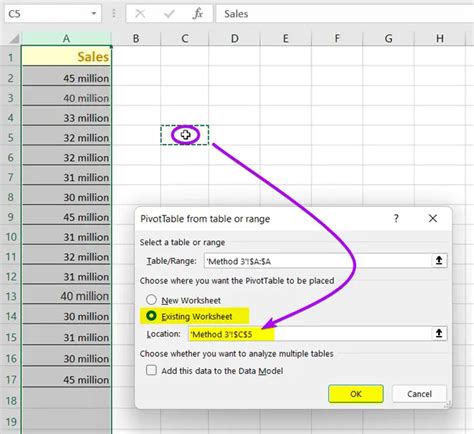Click the Table/Range input field
Viewport: 474px width, 434px height.
tap(318, 261)
